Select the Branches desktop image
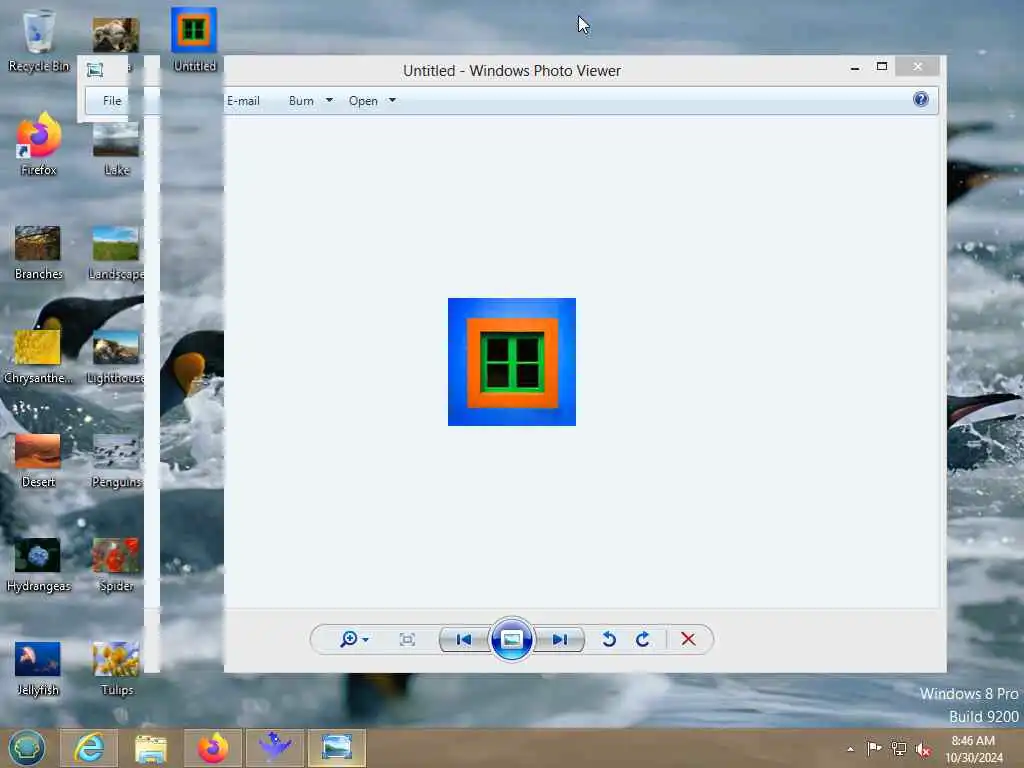This screenshot has width=1024, height=768. 39,252
